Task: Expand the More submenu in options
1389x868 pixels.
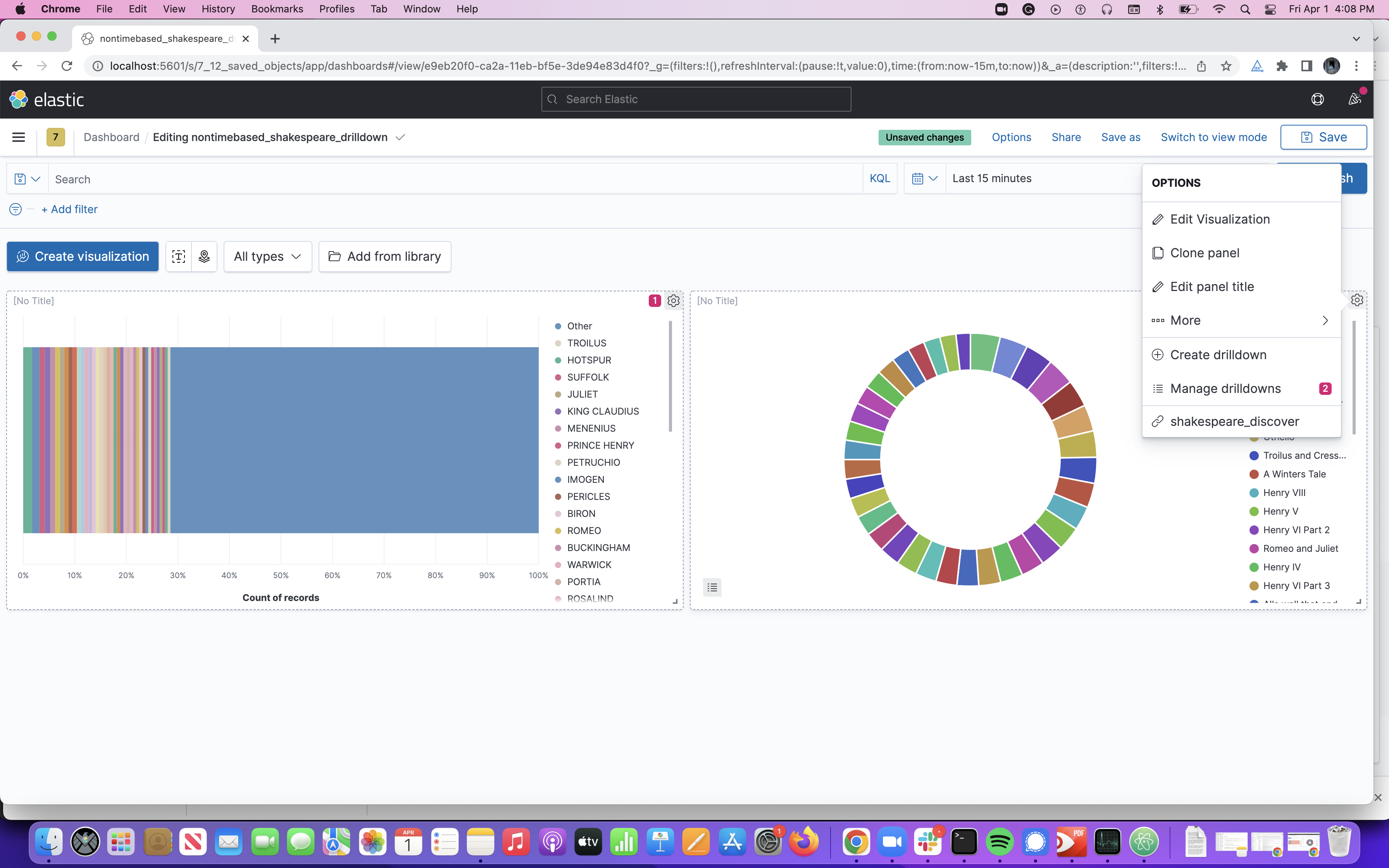Action: pos(1241,320)
